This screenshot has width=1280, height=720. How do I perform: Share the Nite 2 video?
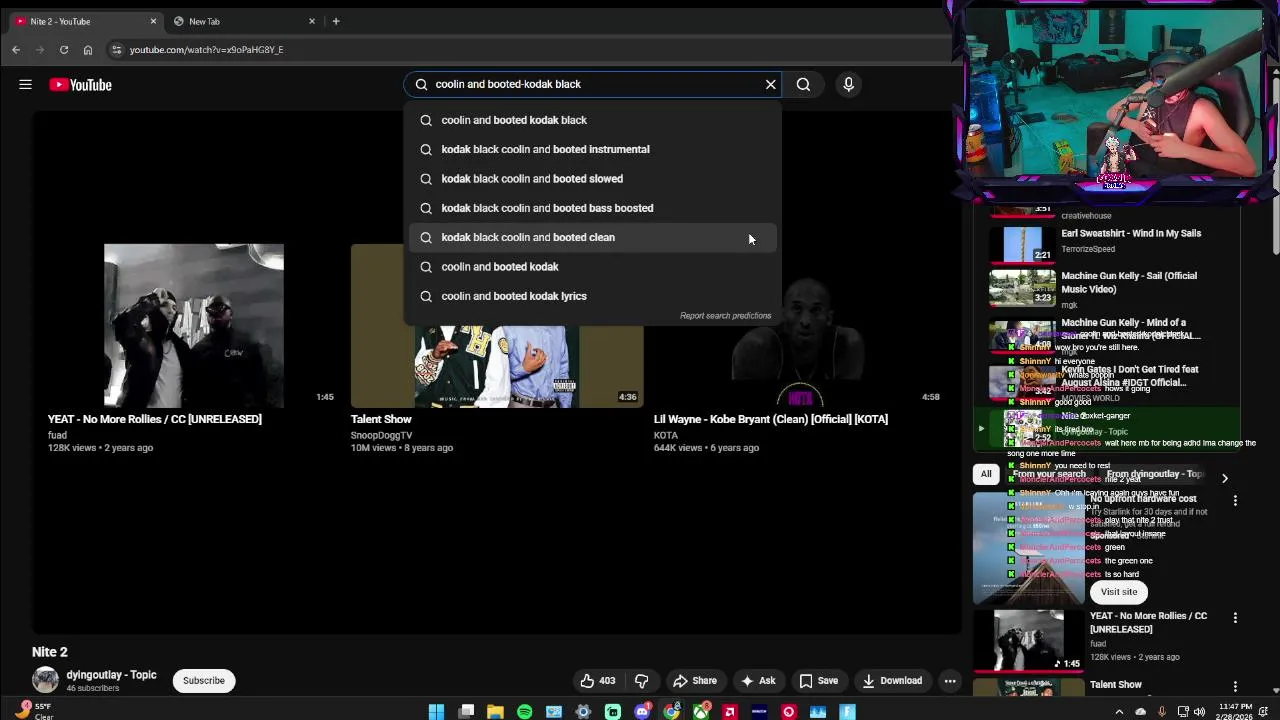coord(695,681)
